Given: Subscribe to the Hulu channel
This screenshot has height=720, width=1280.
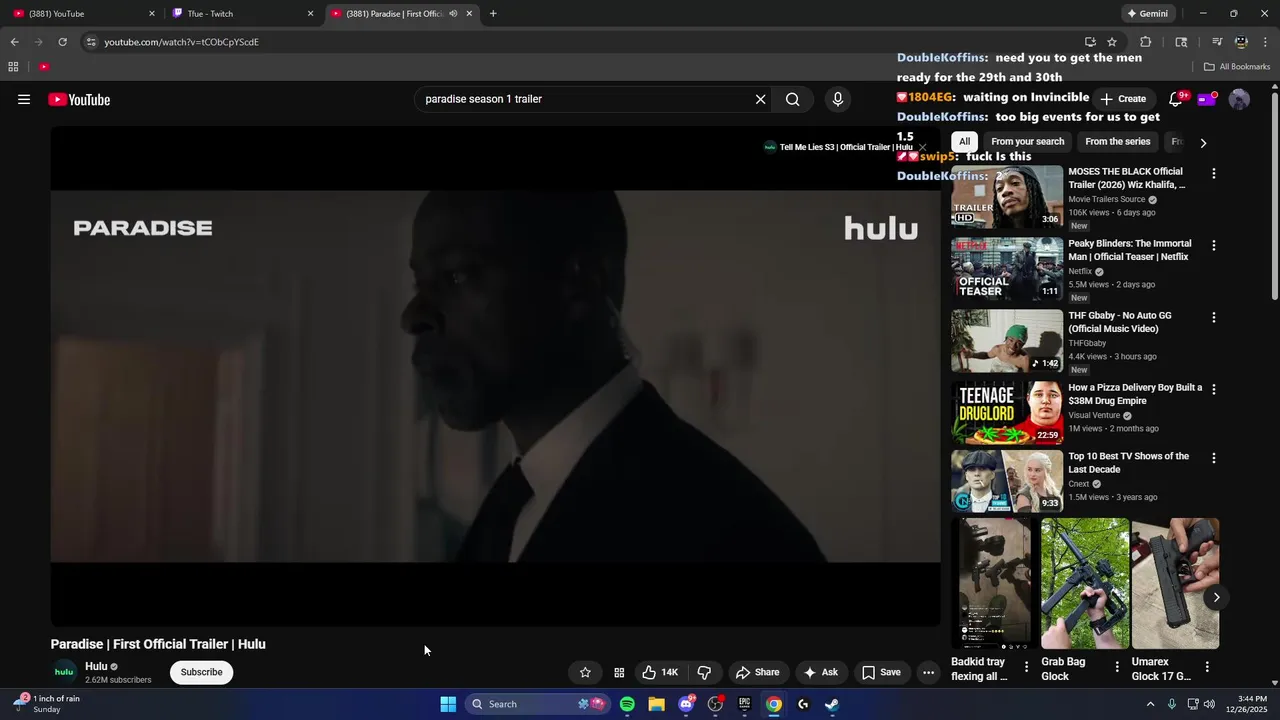Looking at the screenshot, I should tap(202, 672).
